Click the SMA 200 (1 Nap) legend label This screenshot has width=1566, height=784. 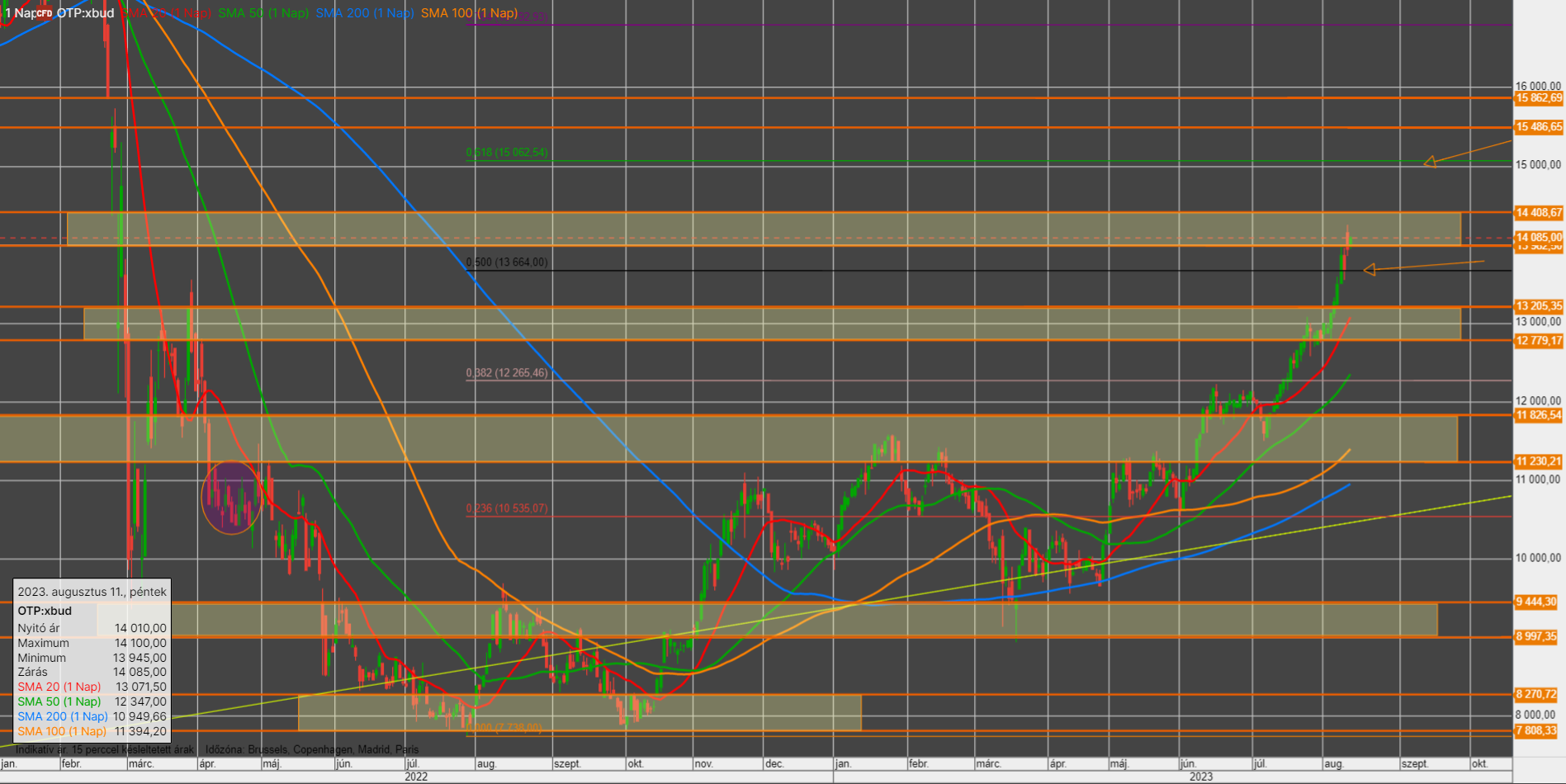pyautogui.click(x=364, y=13)
